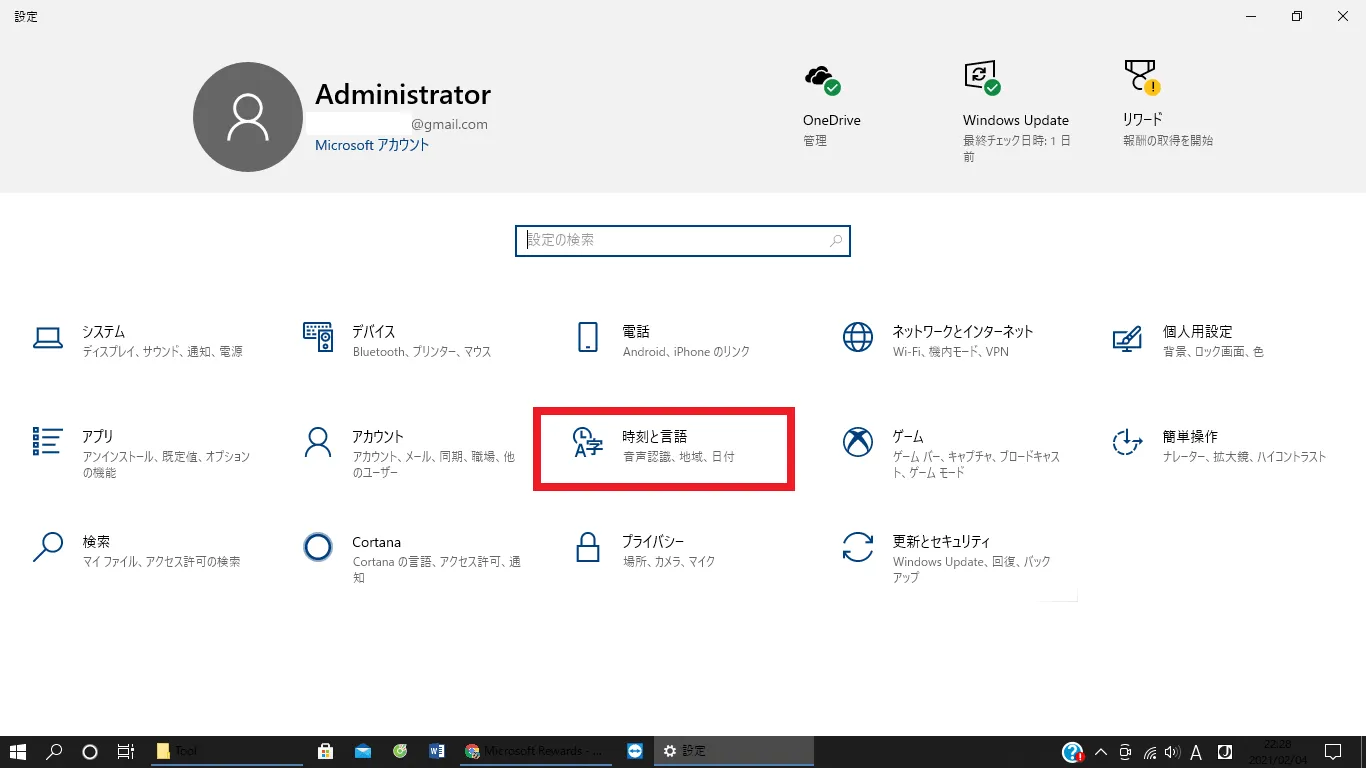Switch to Chrome Microsoft Rewards window
The width and height of the screenshot is (1366, 768).
pyautogui.click(x=536, y=752)
